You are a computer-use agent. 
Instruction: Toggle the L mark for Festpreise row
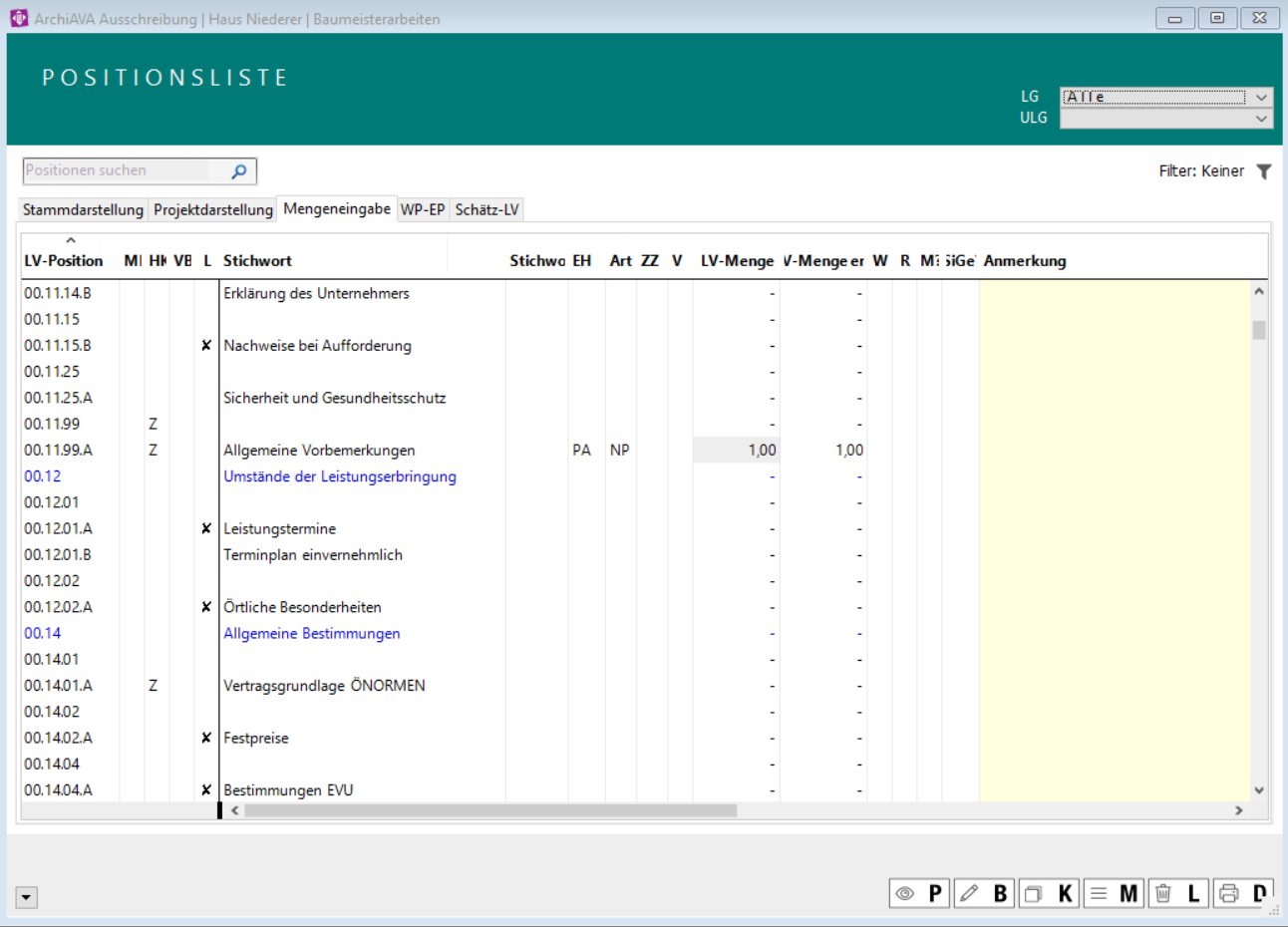pyautogui.click(x=206, y=738)
